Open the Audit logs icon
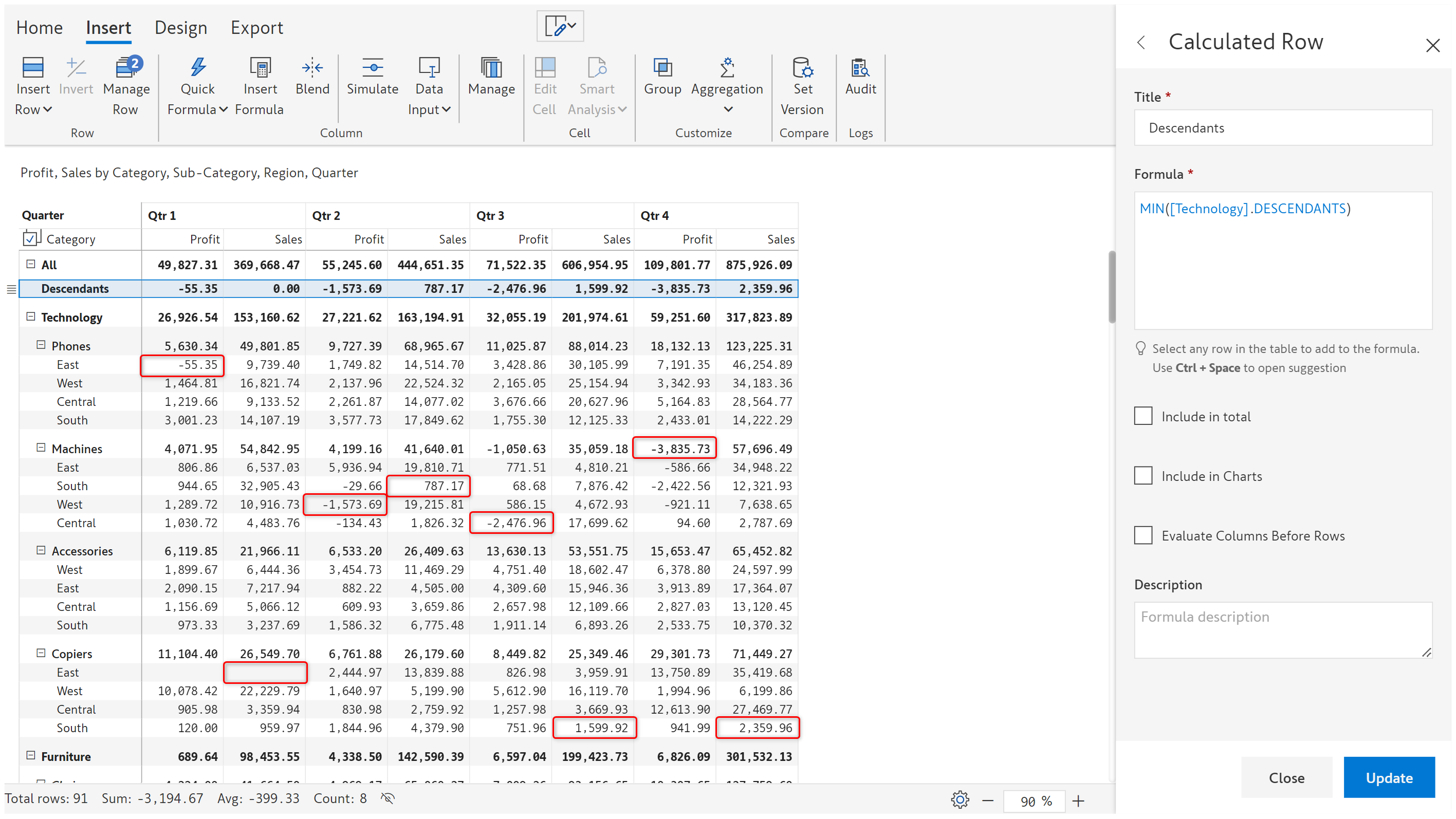The width and height of the screenshot is (1456, 819). (860, 69)
